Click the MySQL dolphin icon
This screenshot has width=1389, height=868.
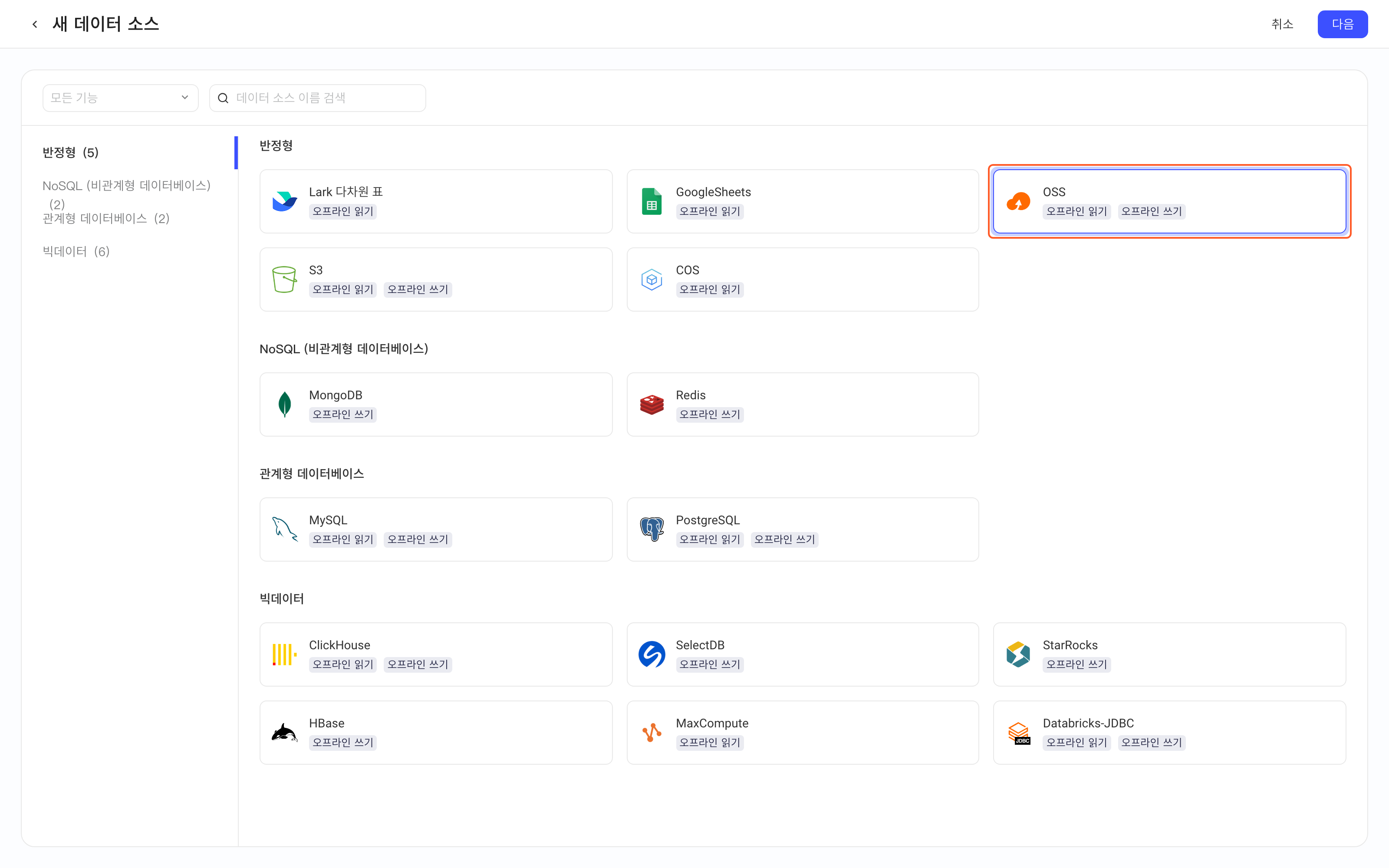click(x=285, y=529)
